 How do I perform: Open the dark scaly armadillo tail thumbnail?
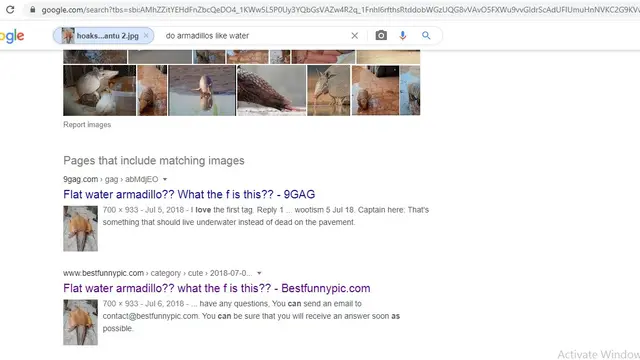coord(271,90)
